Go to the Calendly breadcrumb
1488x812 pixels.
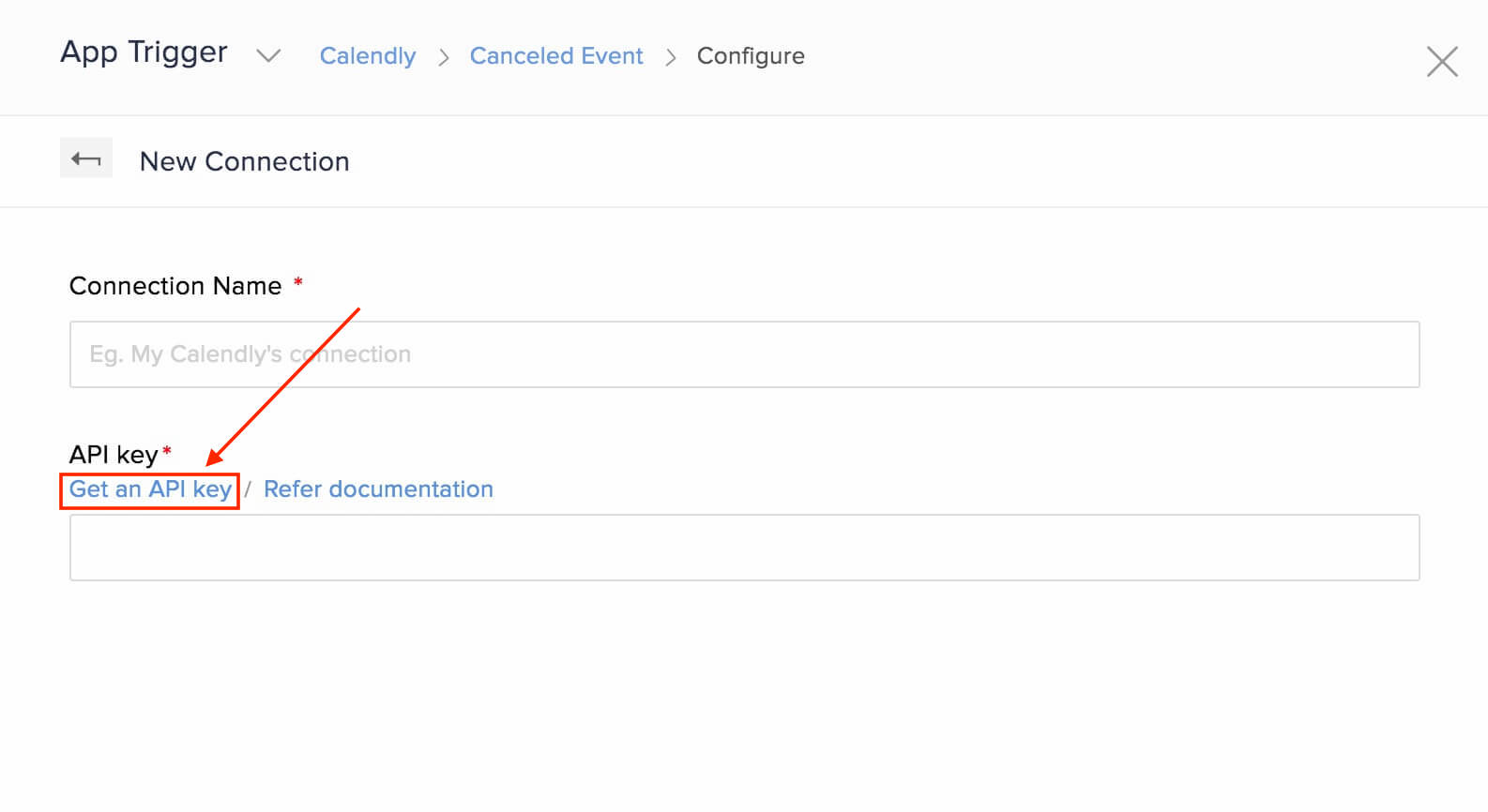click(x=368, y=56)
